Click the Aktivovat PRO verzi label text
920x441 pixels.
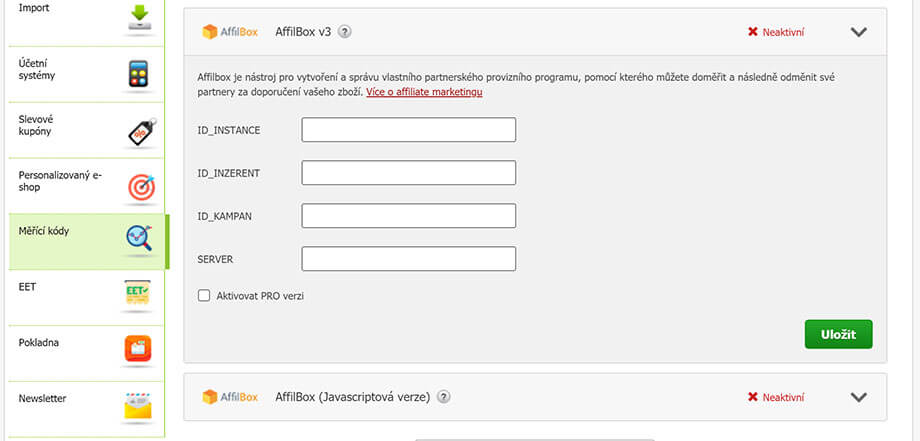pyautogui.click(x=260, y=296)
